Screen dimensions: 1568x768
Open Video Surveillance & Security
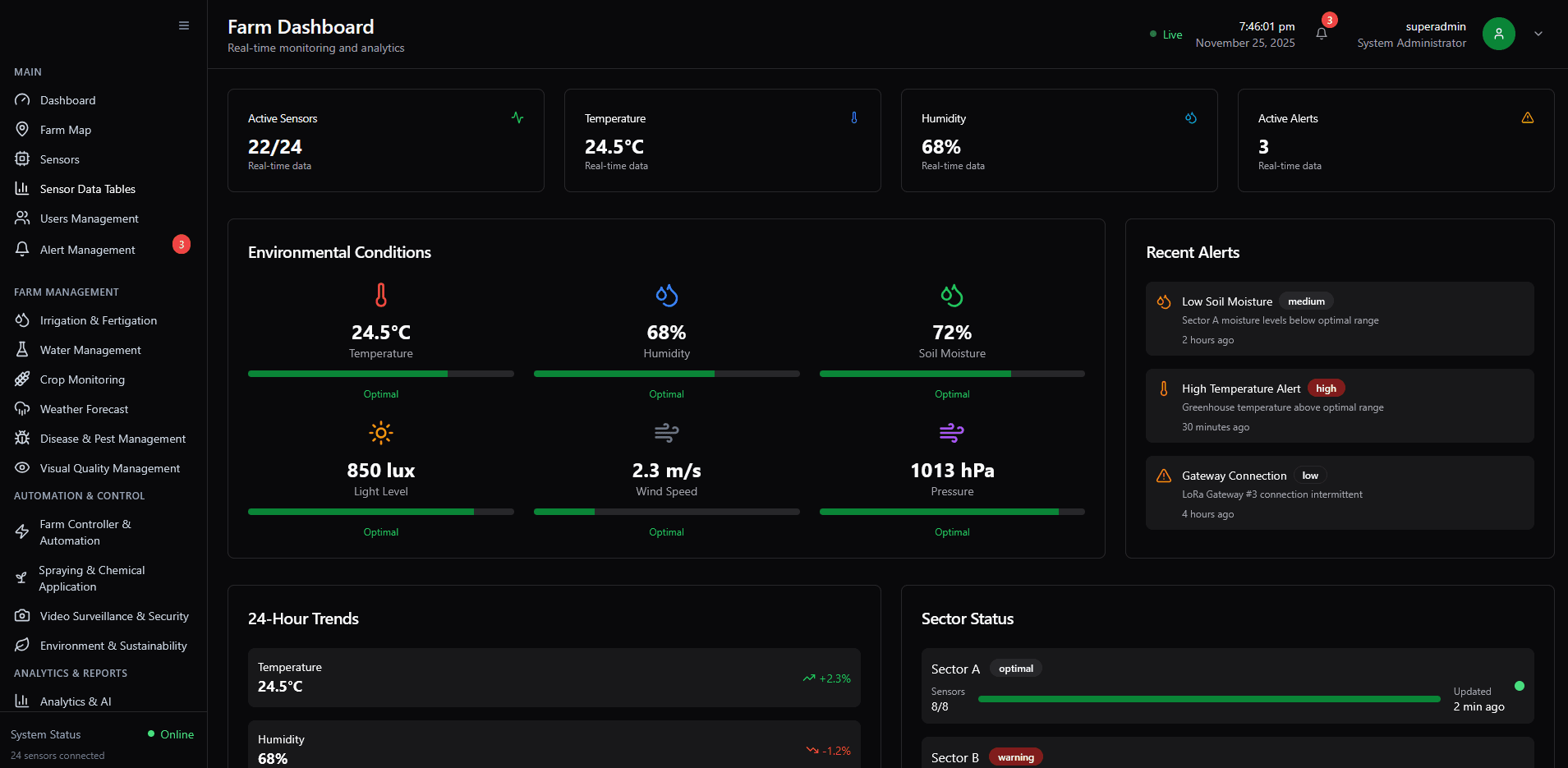click(114, 616)
